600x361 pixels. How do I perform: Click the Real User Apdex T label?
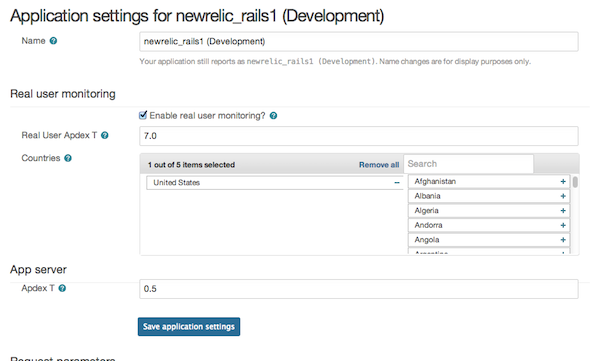(x=59, y=135)
